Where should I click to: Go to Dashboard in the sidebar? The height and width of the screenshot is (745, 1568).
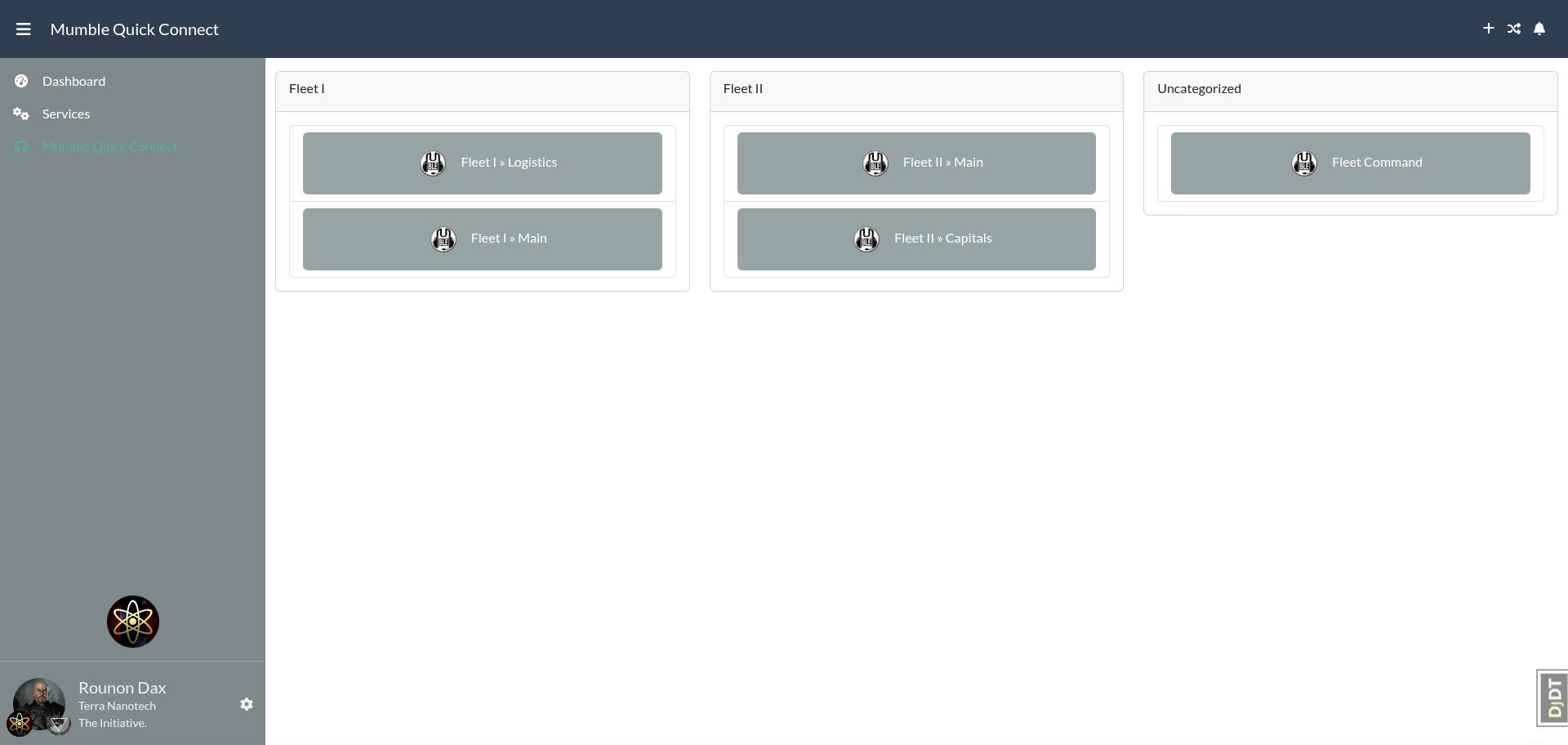click(x=73, y=81)
